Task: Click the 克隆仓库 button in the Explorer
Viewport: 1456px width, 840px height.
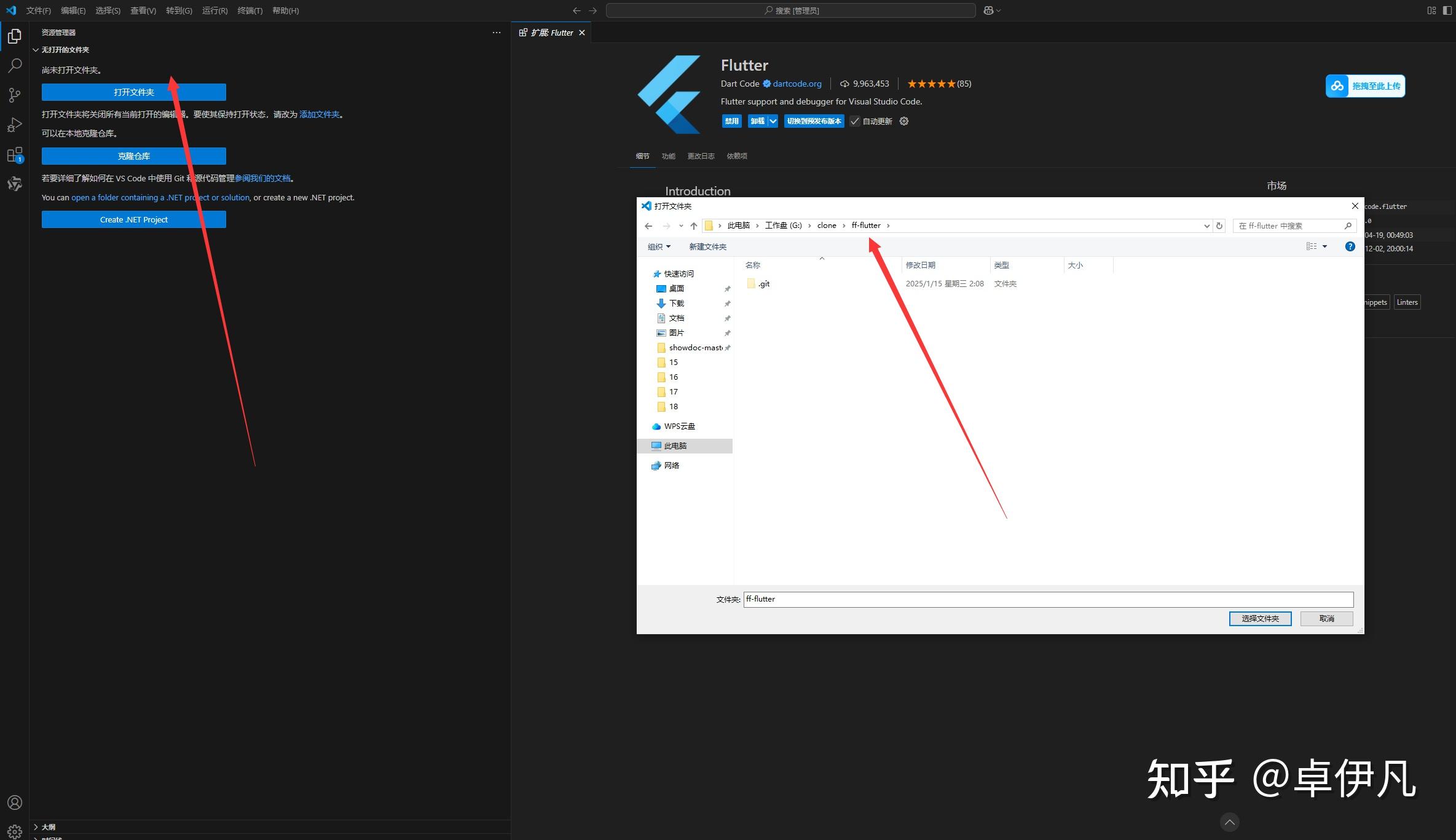Action: (134, 155)
